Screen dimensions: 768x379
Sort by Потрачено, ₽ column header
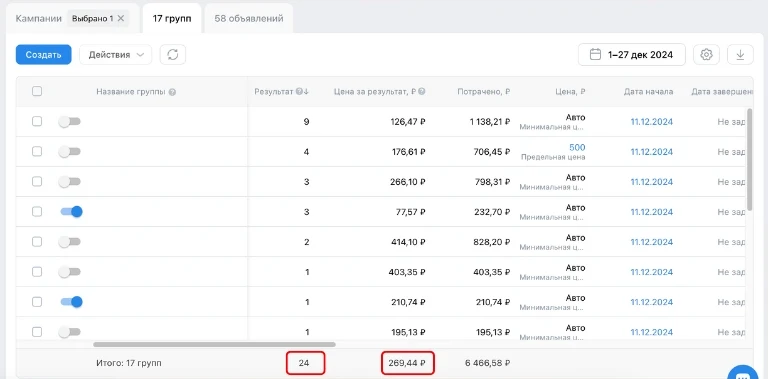click(484, 92)
